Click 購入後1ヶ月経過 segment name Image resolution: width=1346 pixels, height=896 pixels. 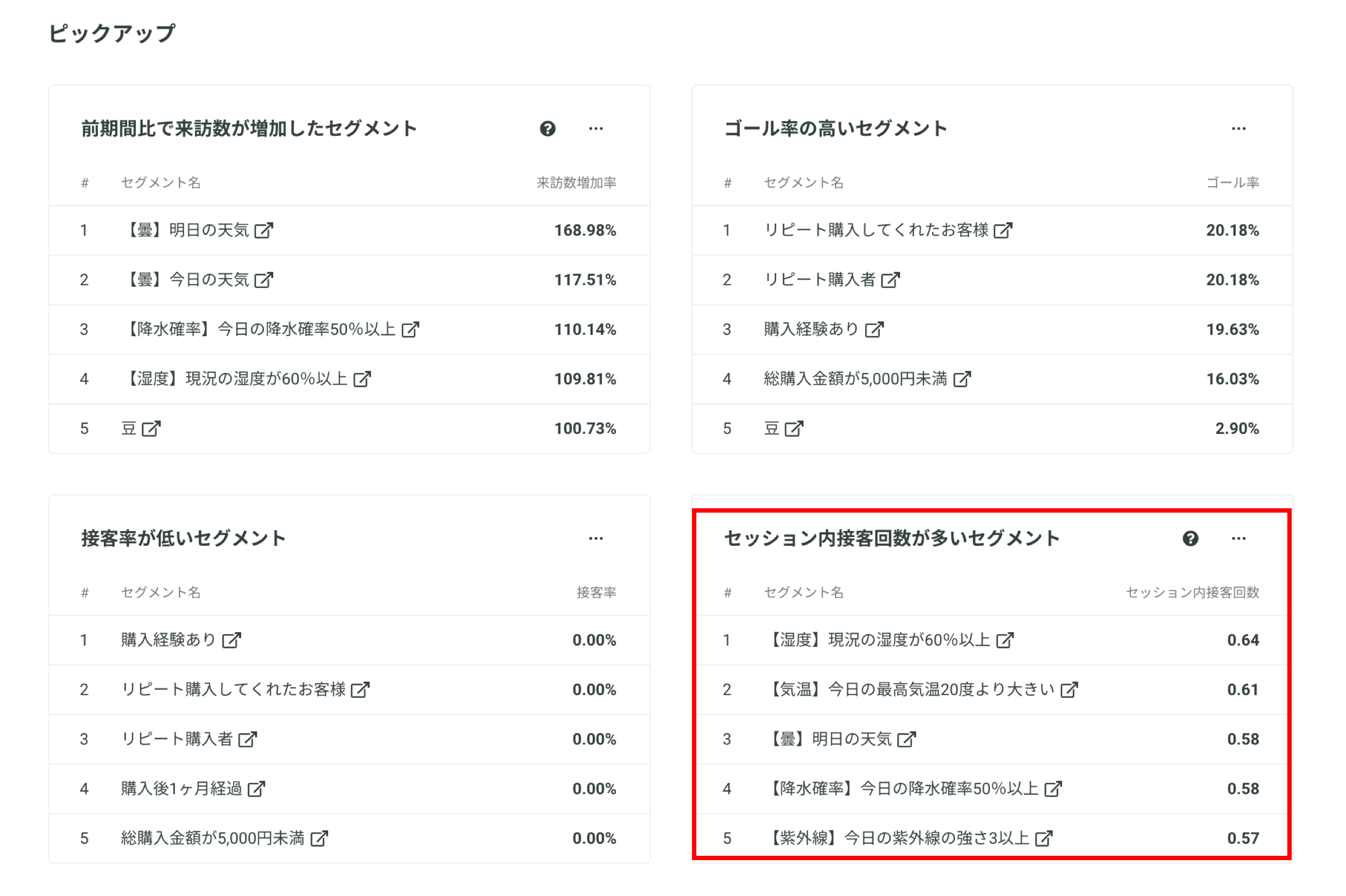tap(181, 789)
